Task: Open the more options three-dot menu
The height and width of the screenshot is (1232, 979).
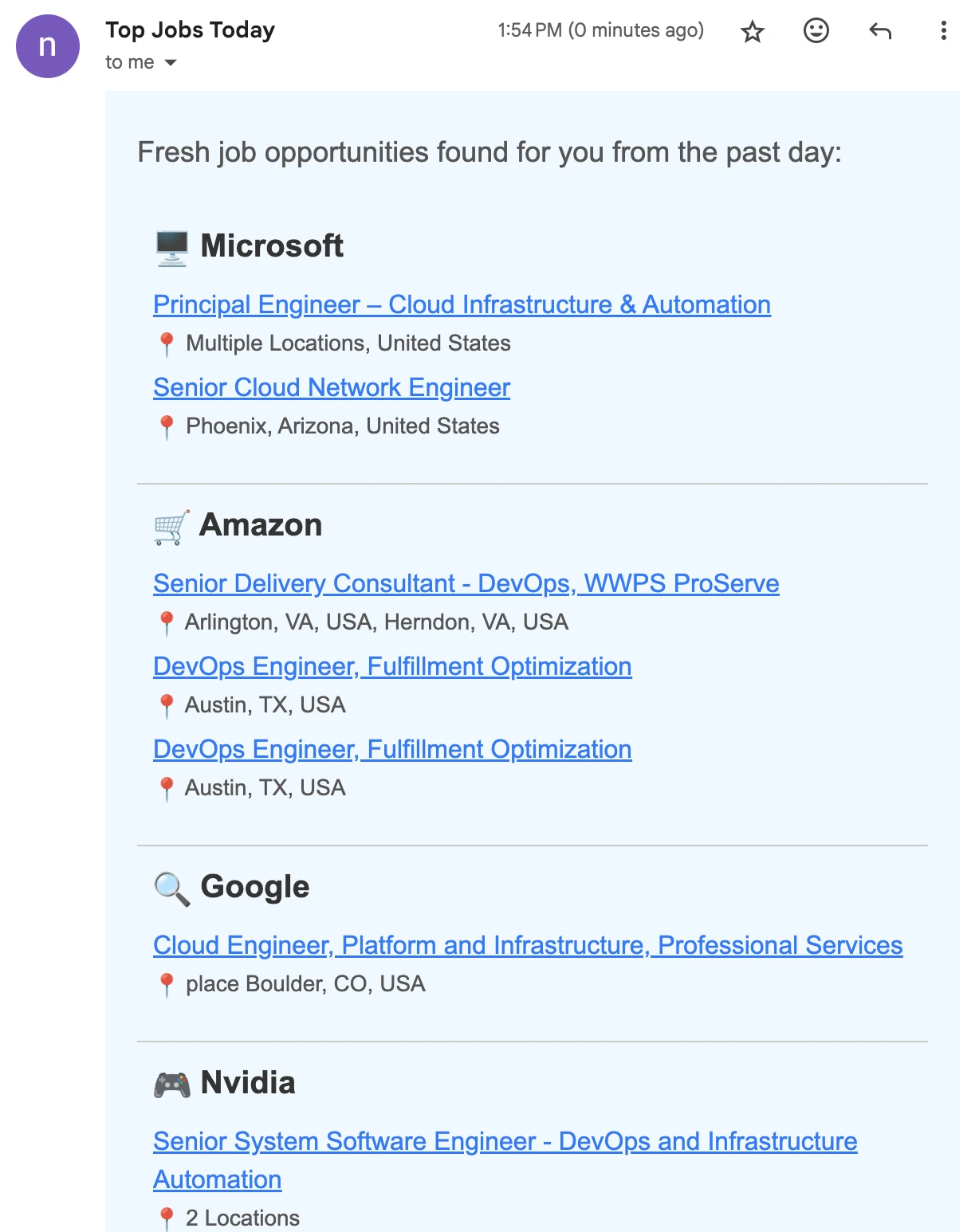Action: click(943, 32)
